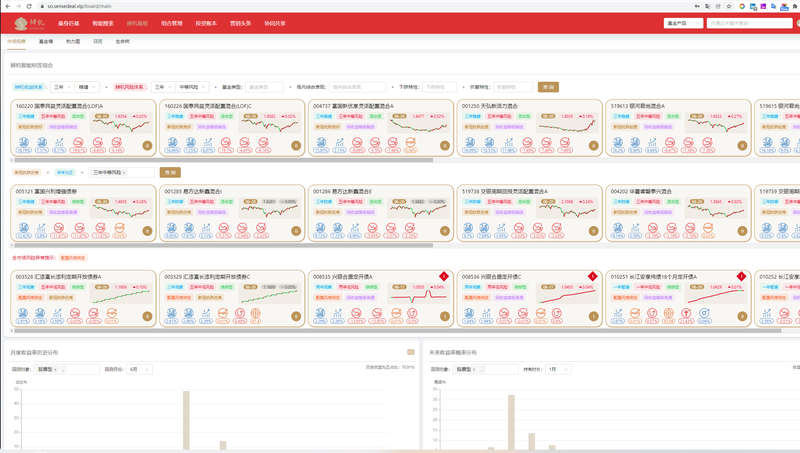Switch to the 基金墙 tab

[46, 41]
